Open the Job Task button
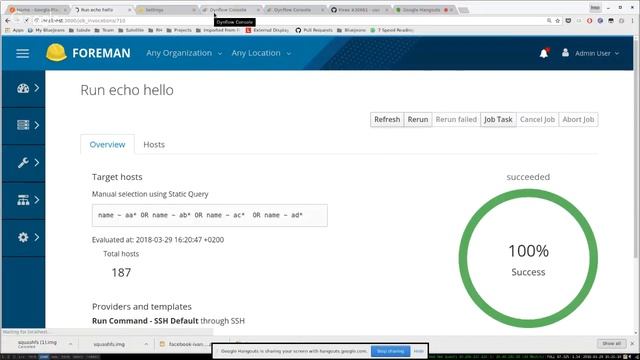The height and width of the screenshot is (360, 640). (x=498, y=120)
